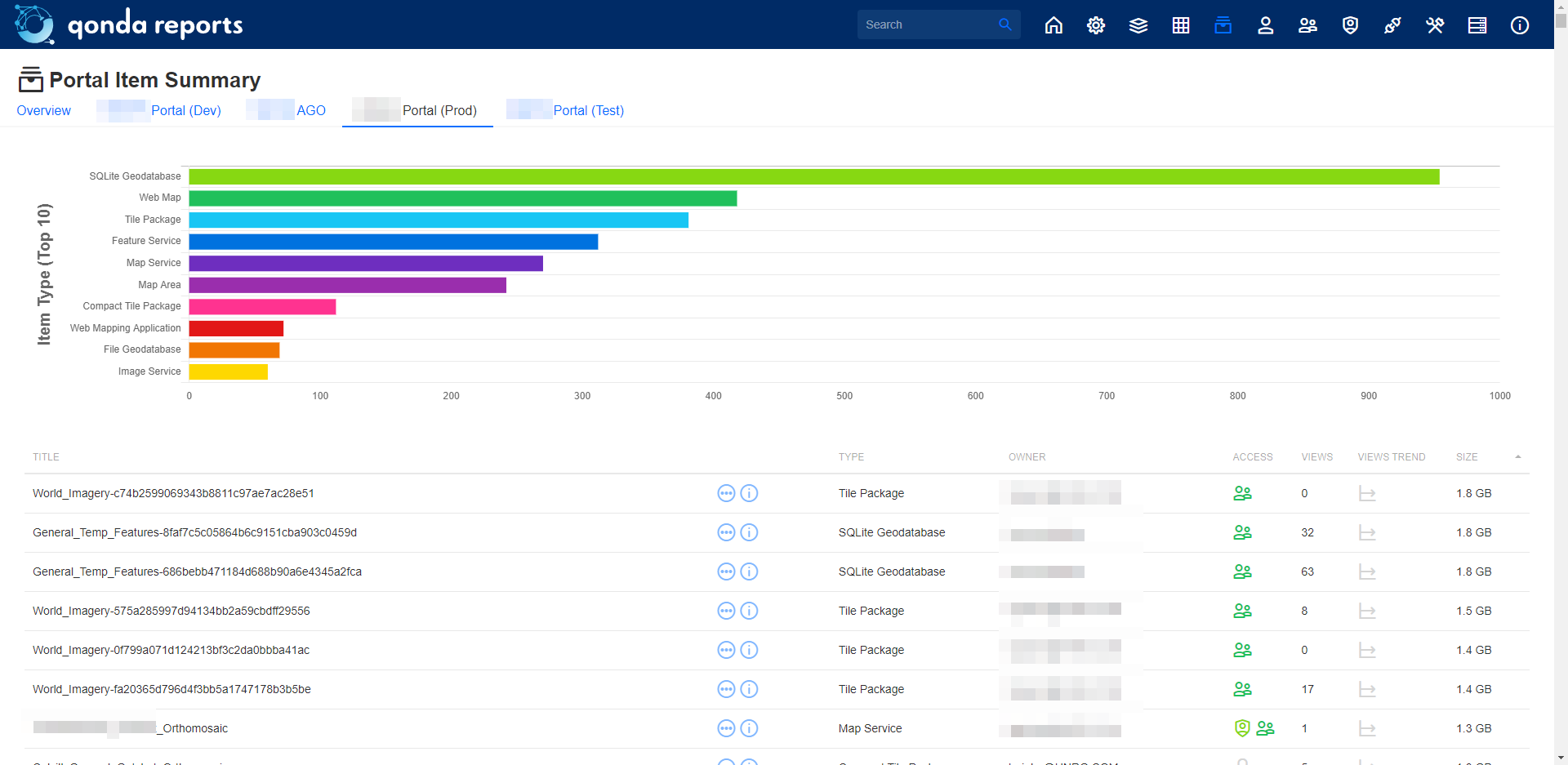Viewport: 1568px width, 765px height.
Task: Switch to the Overview tab
Action: [43, 110]
